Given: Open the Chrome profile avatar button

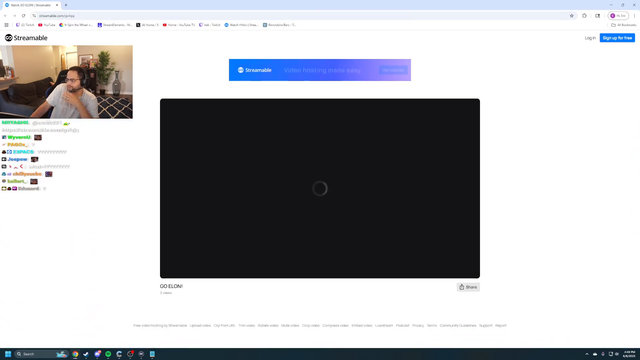Looking at the screenshot, I should [618, 16].
